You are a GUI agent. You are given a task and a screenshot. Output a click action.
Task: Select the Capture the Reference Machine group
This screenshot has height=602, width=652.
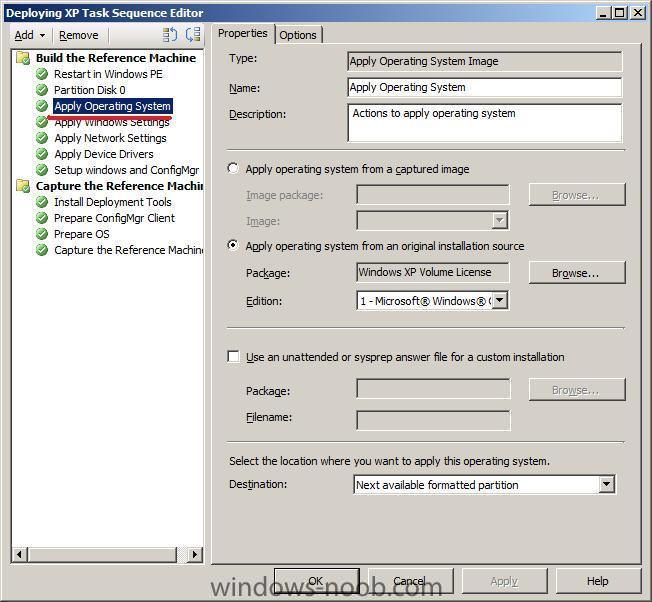point(119,186)
